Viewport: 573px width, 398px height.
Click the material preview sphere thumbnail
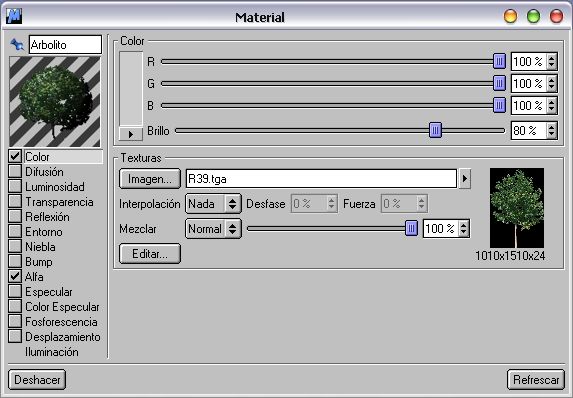(55, 102)
